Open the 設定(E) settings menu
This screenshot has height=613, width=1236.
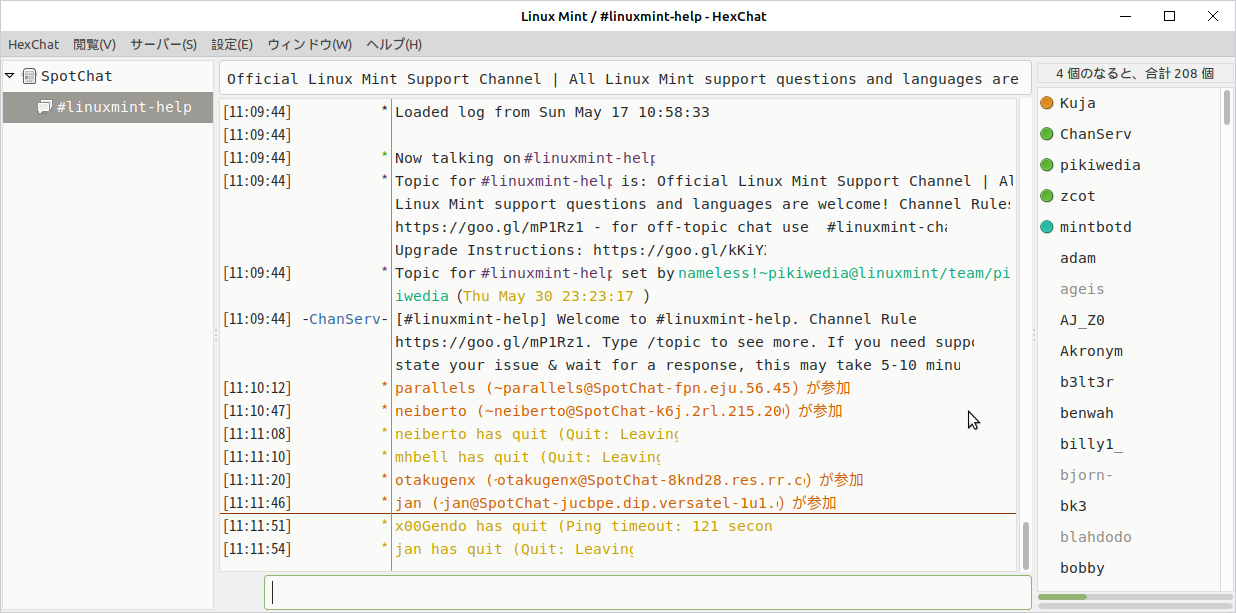[x=231, y=44]
